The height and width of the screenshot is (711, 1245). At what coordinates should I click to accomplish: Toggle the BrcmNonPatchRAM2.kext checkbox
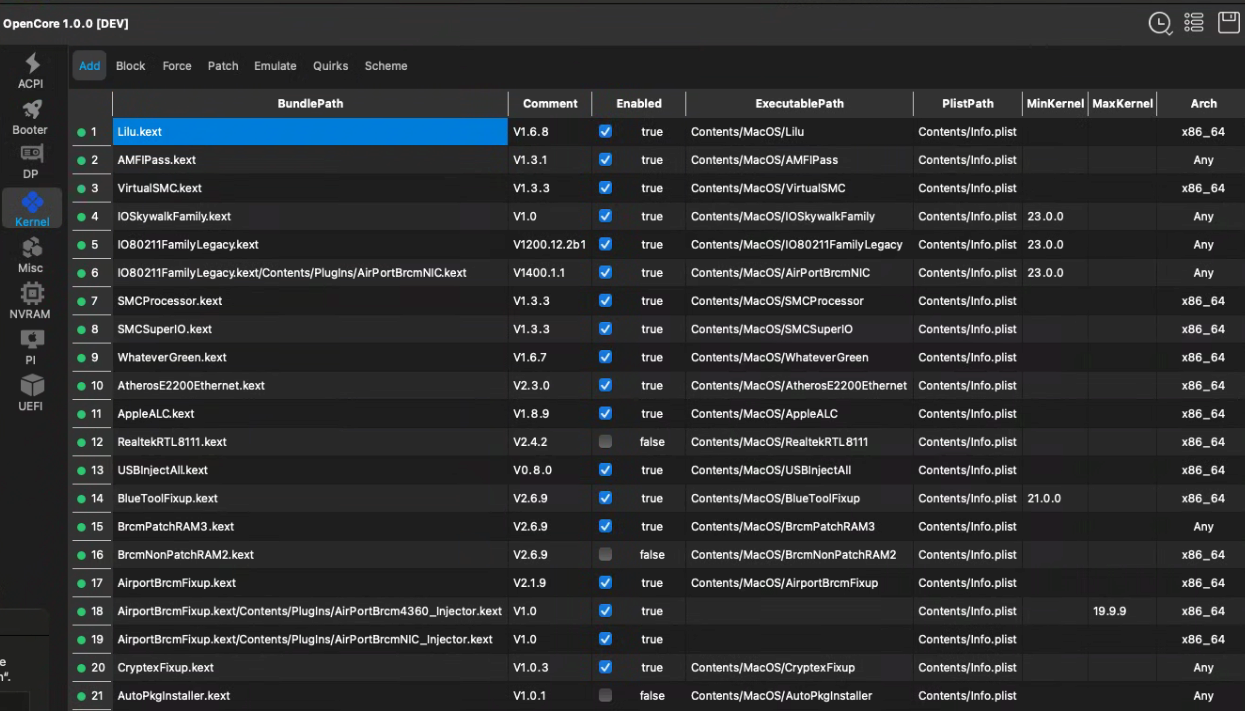point(605,555)
